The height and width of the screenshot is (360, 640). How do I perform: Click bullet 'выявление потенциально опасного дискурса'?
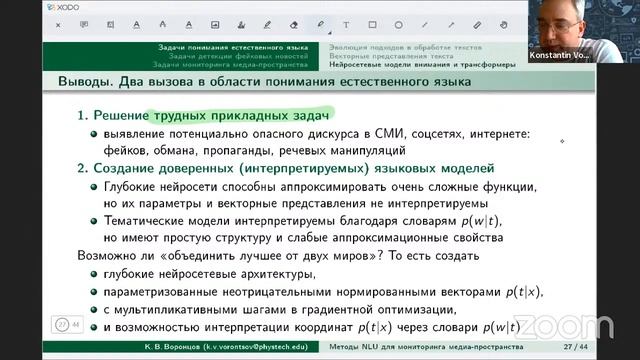[x=316, y=142]
